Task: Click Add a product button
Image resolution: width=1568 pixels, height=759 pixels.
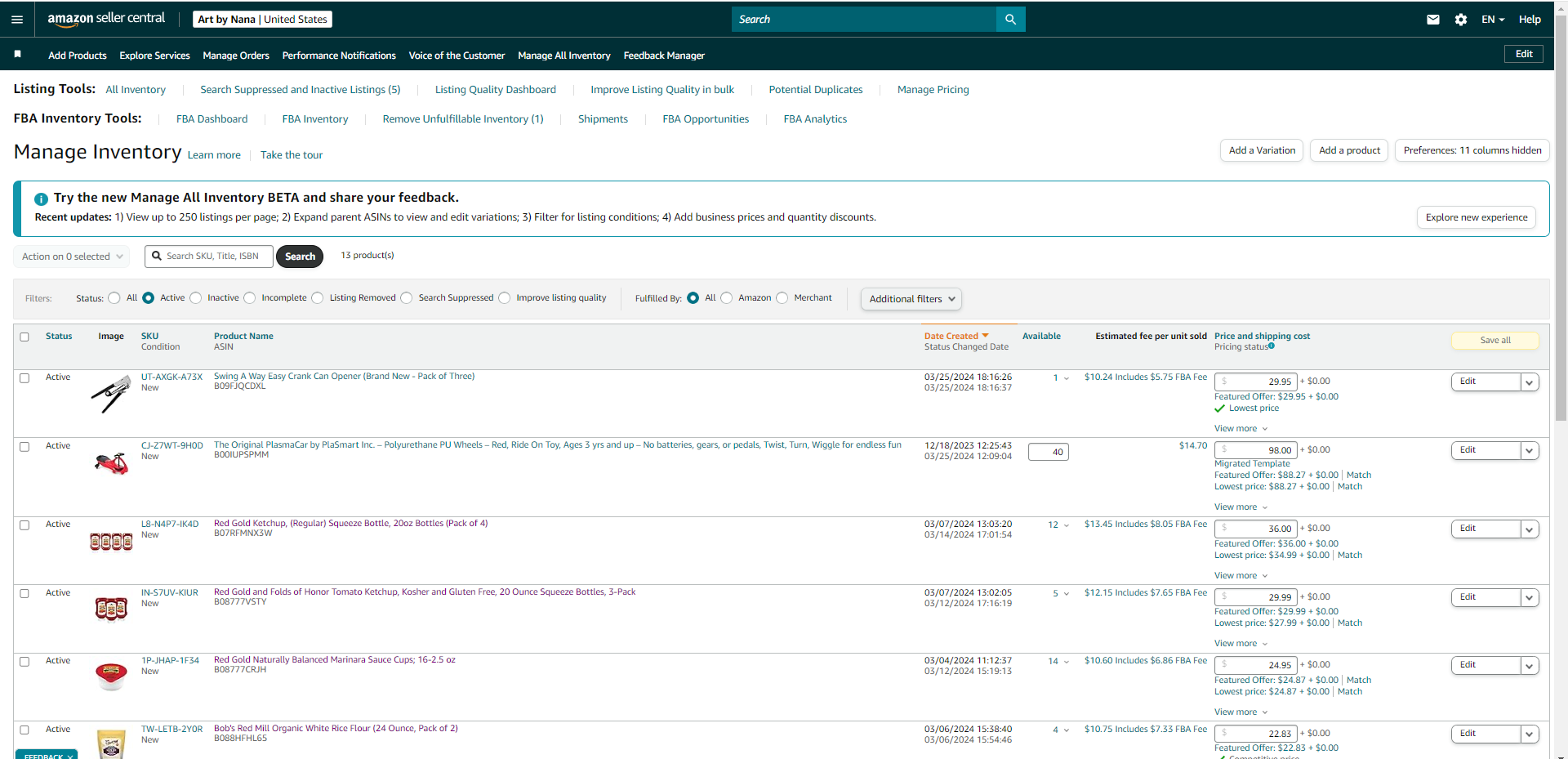Action: pos(1349,150)
